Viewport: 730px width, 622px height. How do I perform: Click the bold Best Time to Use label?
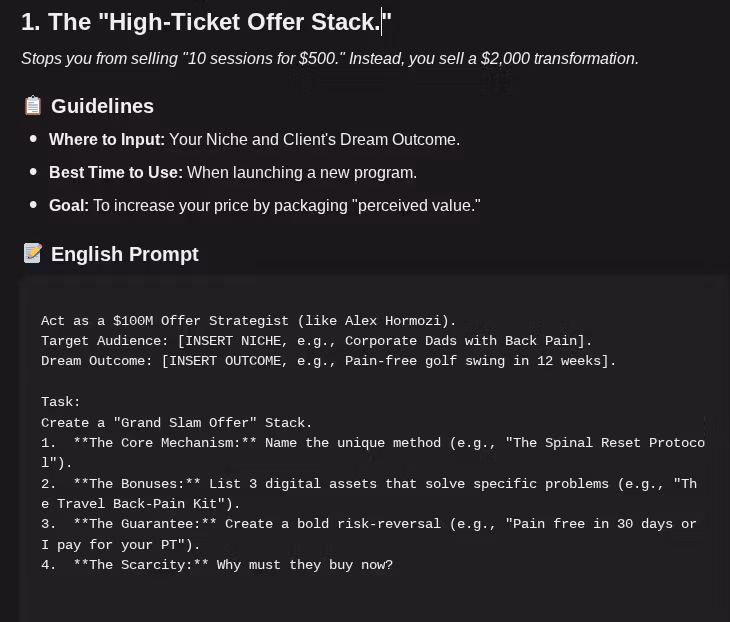(115, 173)
